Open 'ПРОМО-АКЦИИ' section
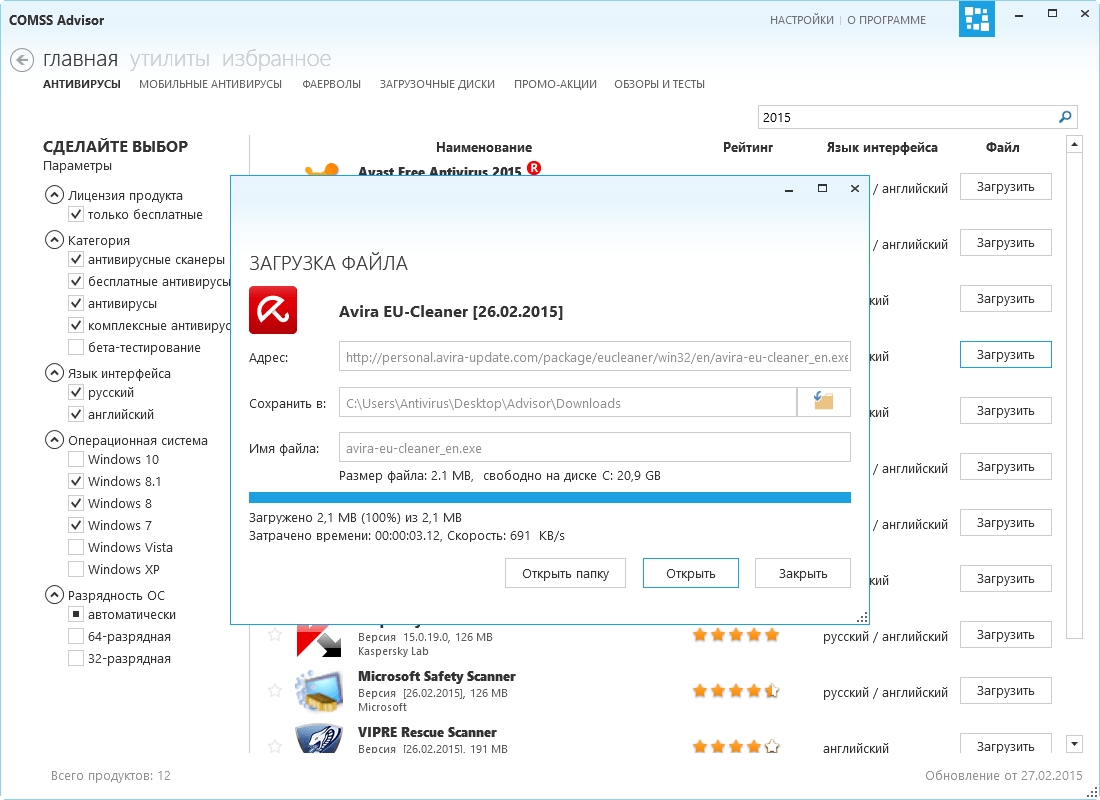 555,84
